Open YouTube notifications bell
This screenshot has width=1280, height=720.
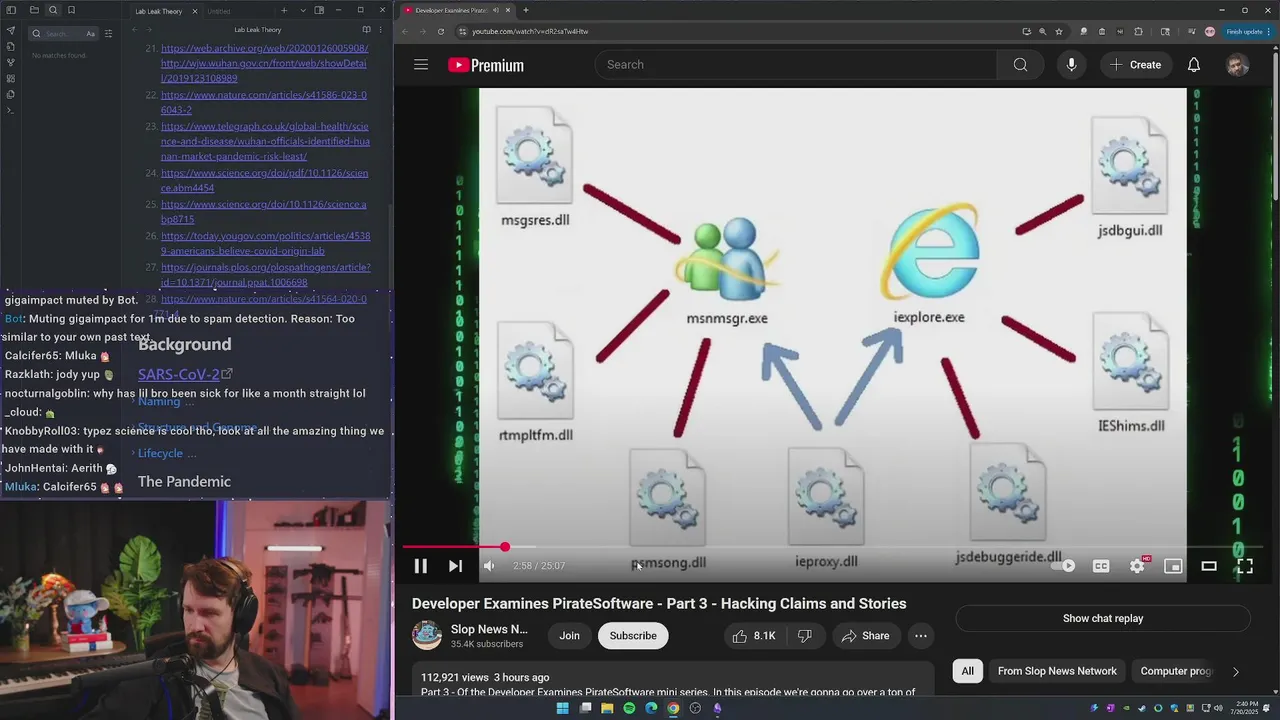click(x=1194, y=65)
